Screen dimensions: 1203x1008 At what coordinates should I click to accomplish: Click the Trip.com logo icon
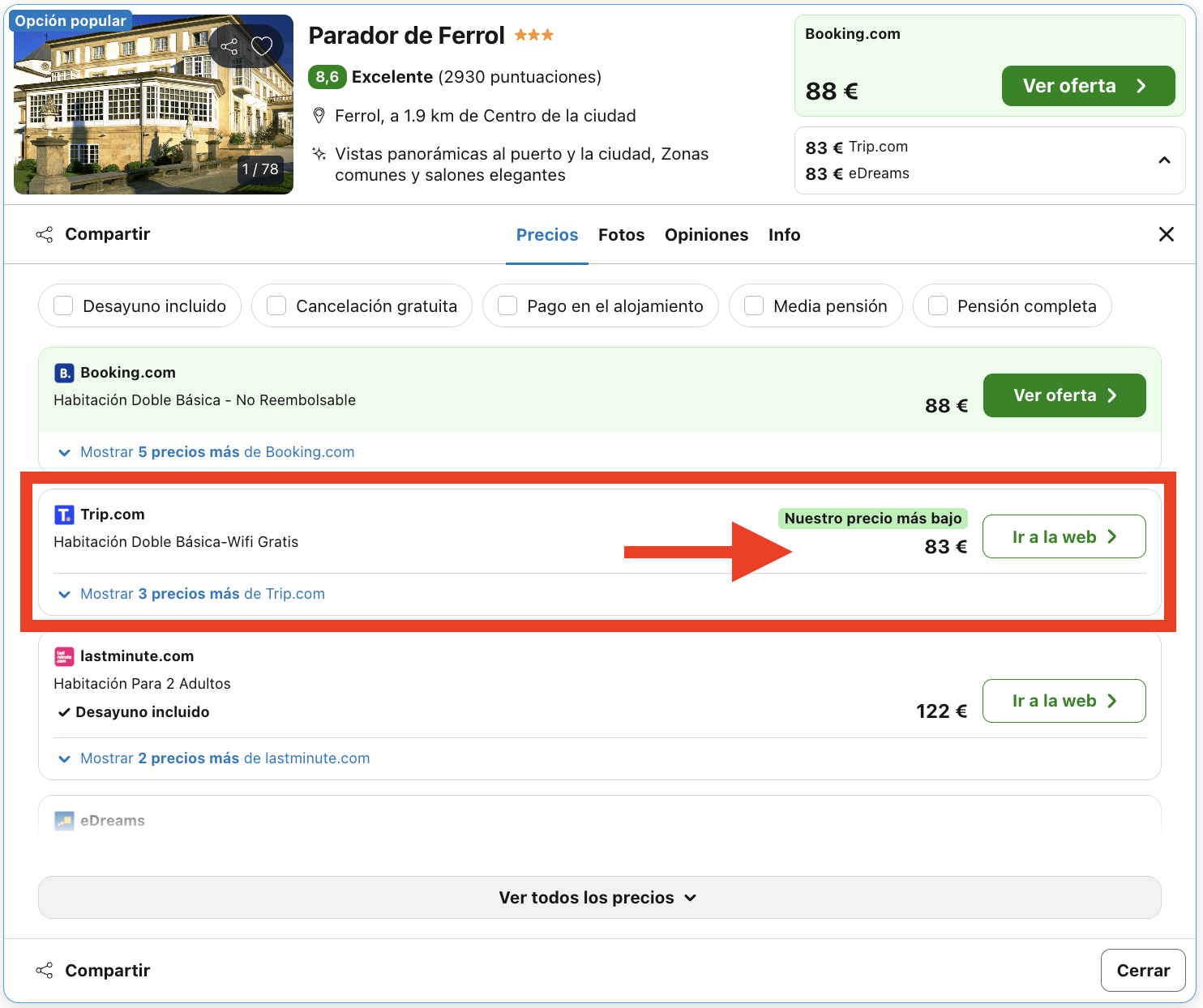pos(64,514)
